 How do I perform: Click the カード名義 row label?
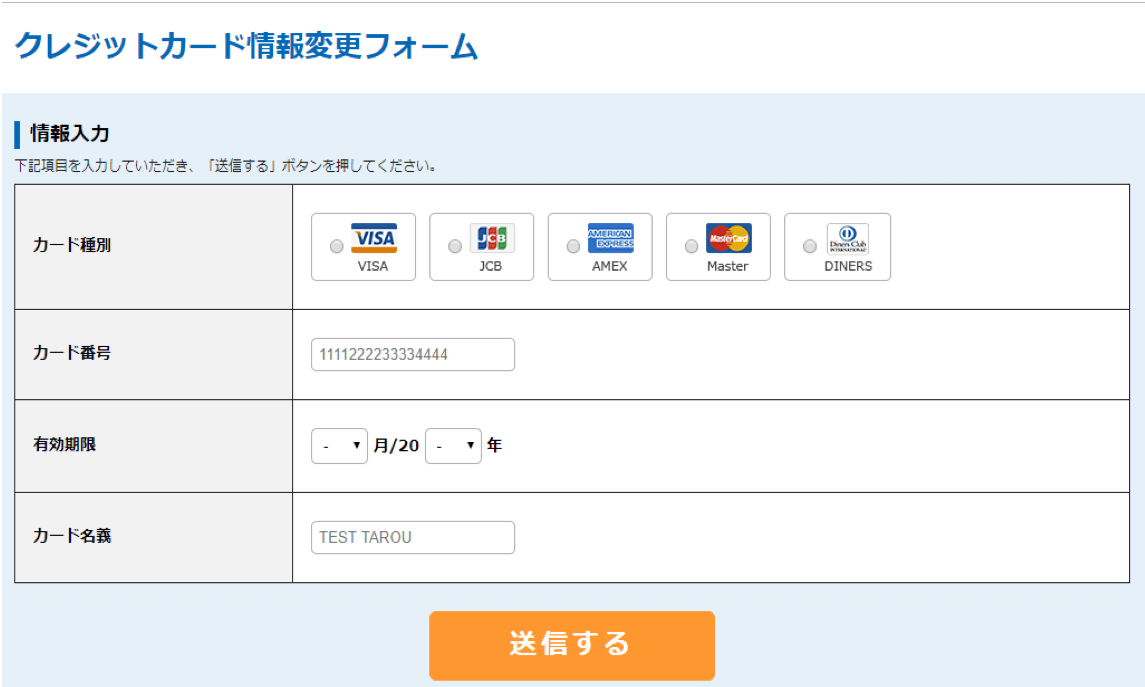coord(72,536)
